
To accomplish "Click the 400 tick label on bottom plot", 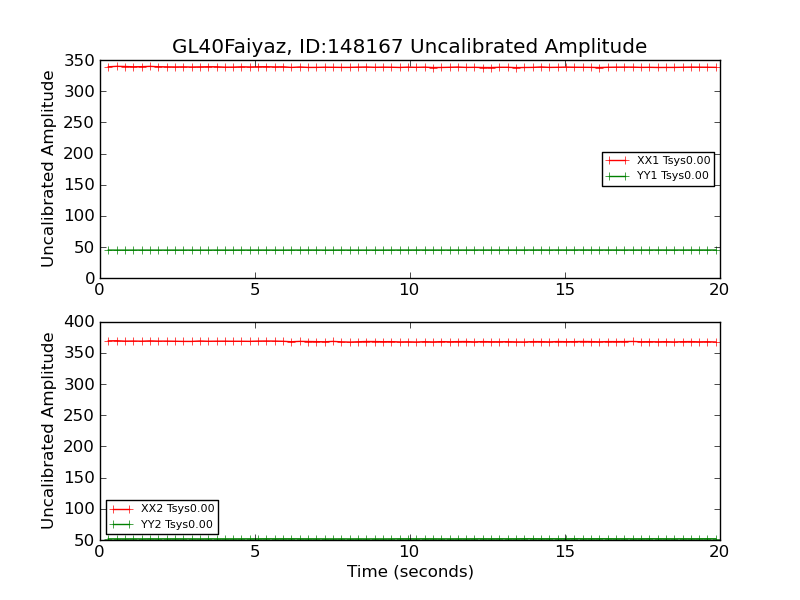I will 79,322.
